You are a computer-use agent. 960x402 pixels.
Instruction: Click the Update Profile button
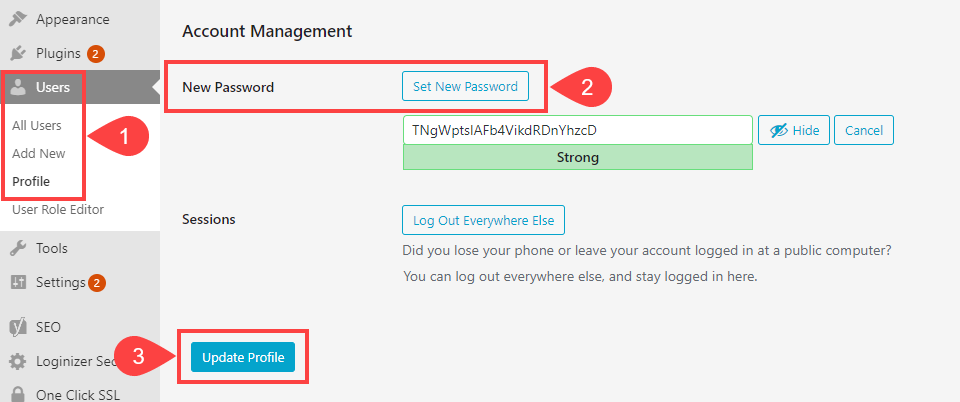(243, 357)
